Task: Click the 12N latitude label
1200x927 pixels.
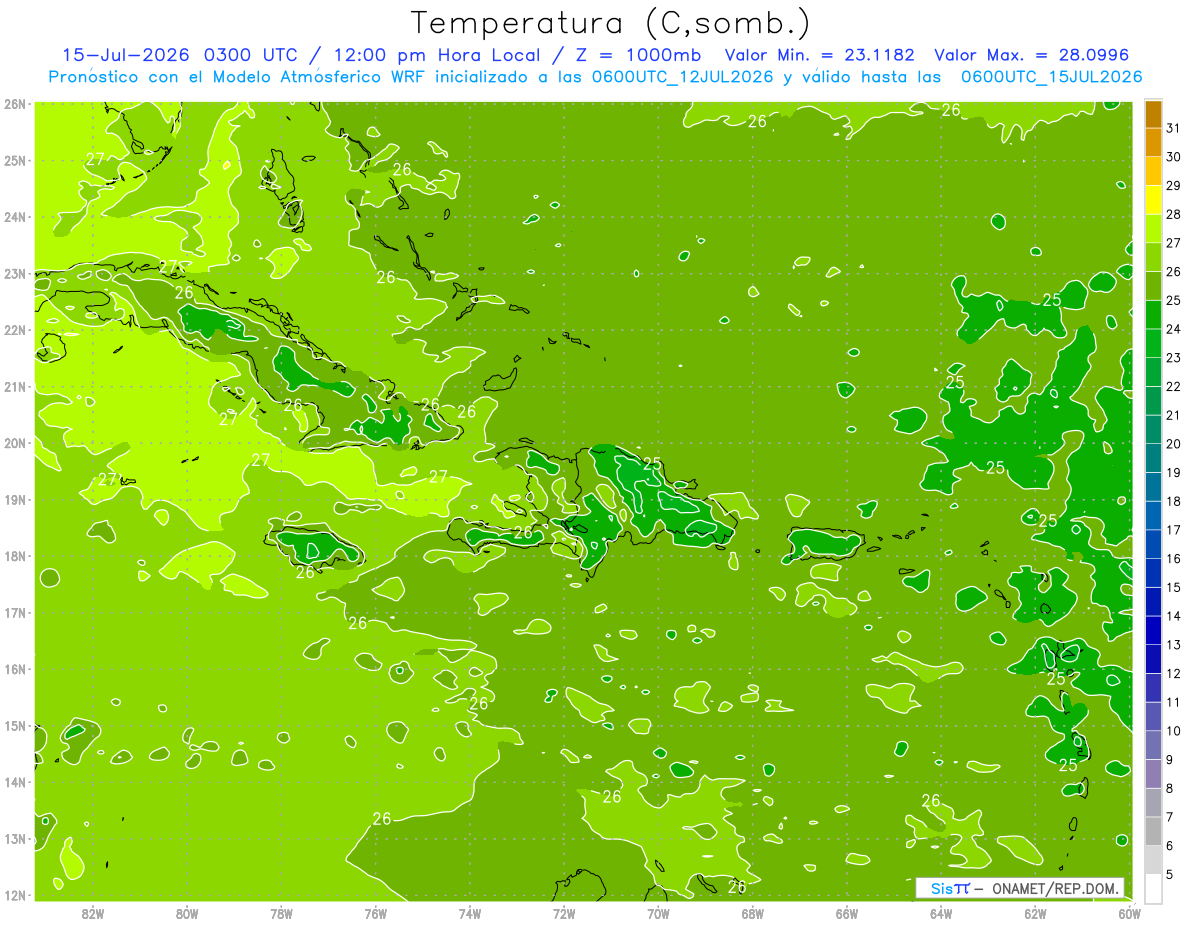Action: [15, 895]
